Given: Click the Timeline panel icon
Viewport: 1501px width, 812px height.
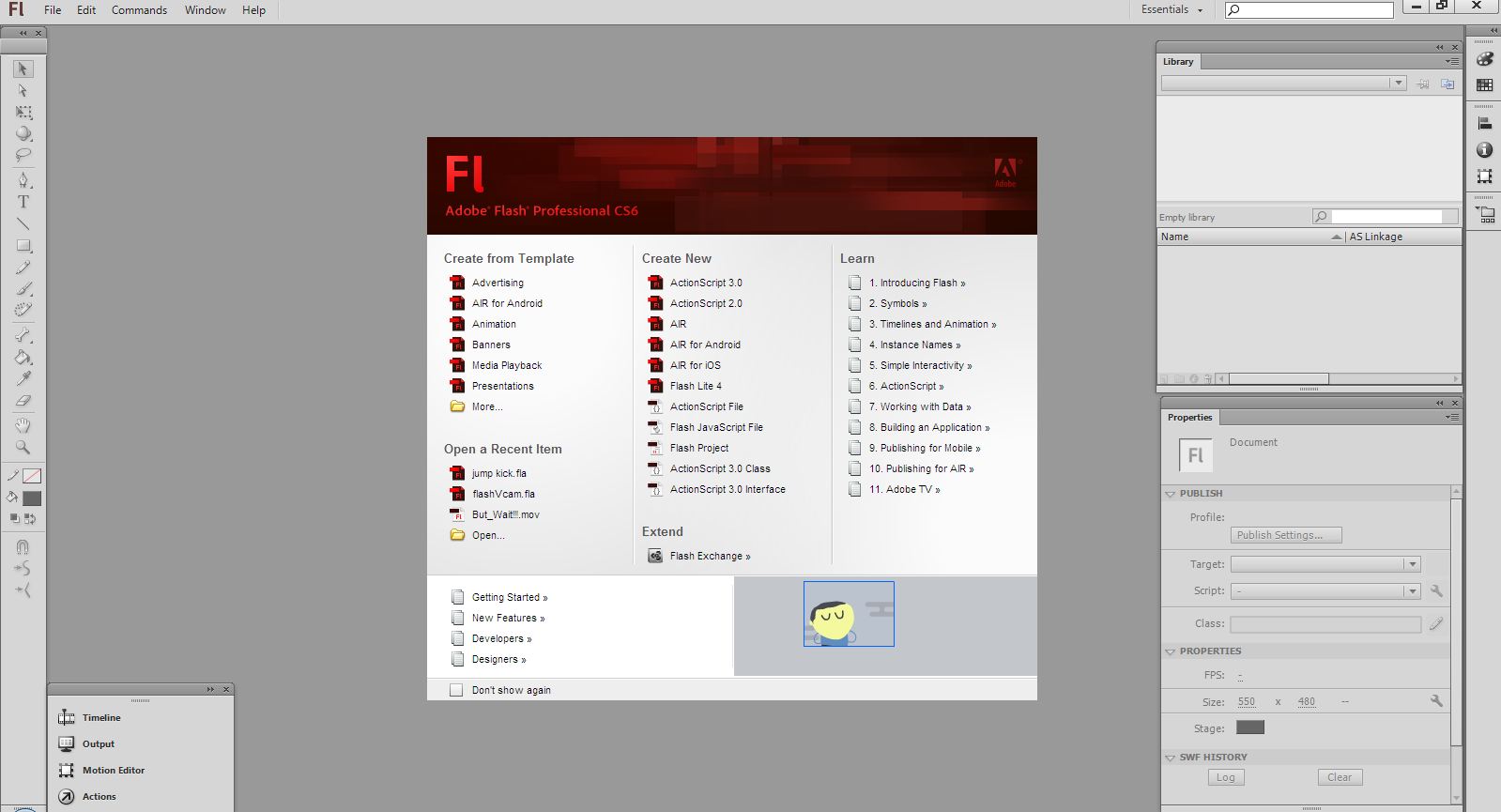Looking at the screenshot, I should point(67,717).
